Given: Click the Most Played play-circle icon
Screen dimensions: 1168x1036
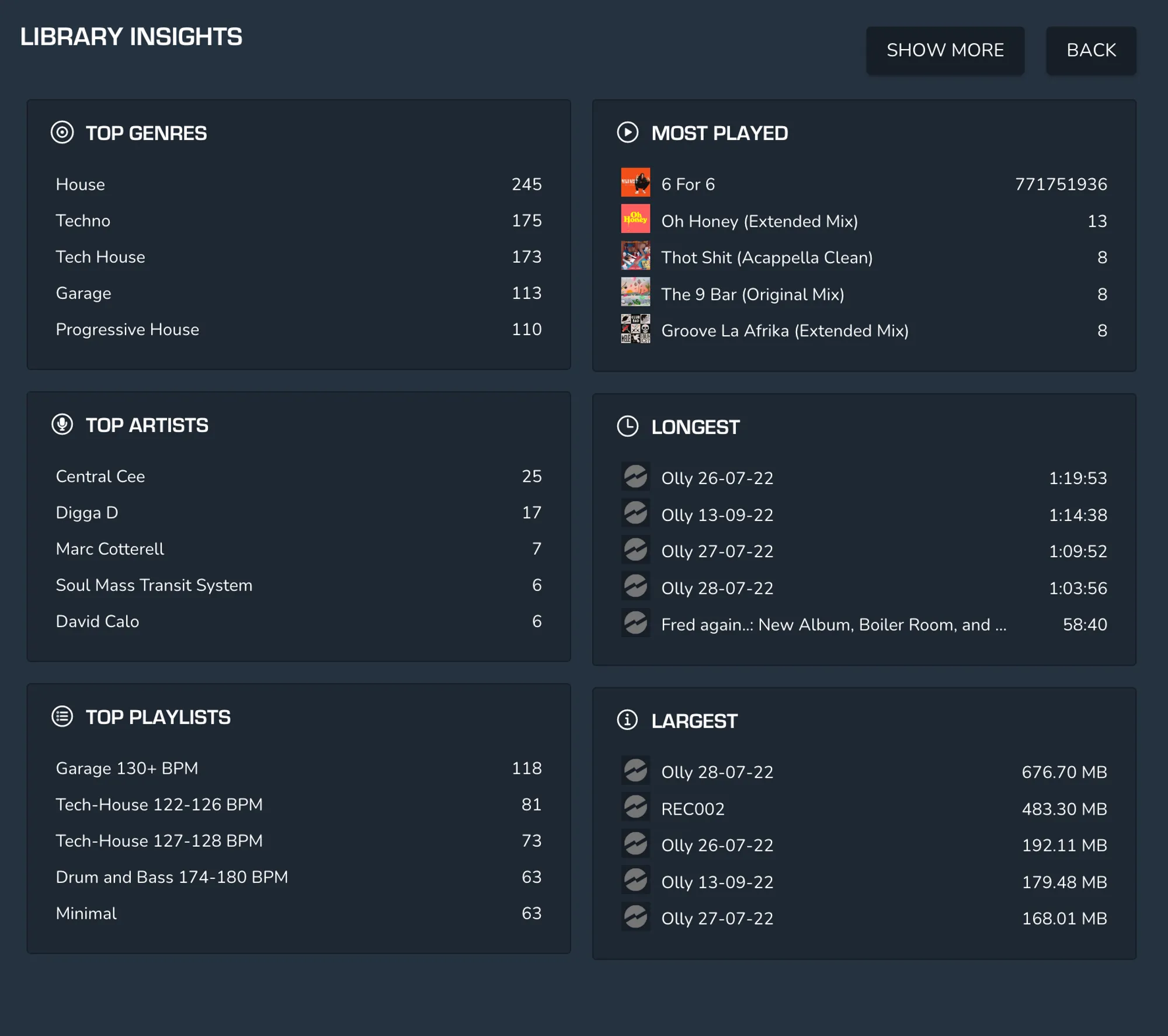Looking at the screenshot, I should (x=627, y=133).
